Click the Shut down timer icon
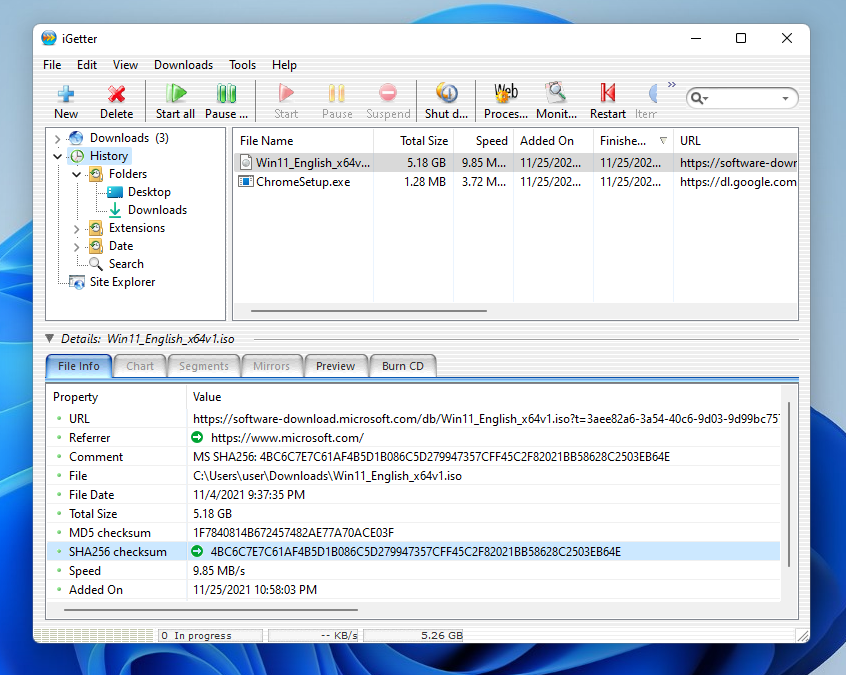Screen dimensions: 846x675 tap(446, 94)
